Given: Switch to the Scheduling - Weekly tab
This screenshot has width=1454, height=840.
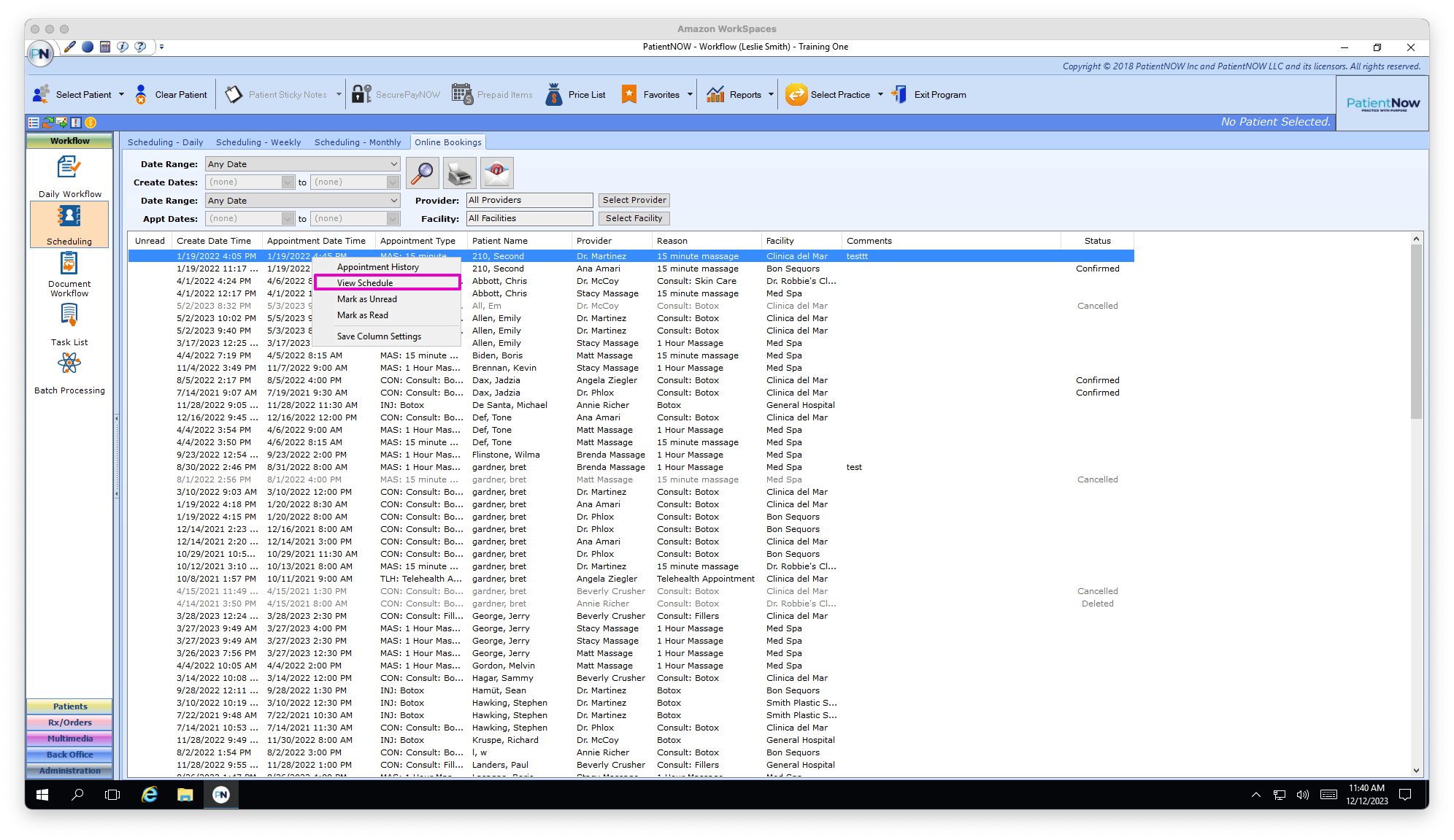Looking at the screenshot, I should 258,142.
